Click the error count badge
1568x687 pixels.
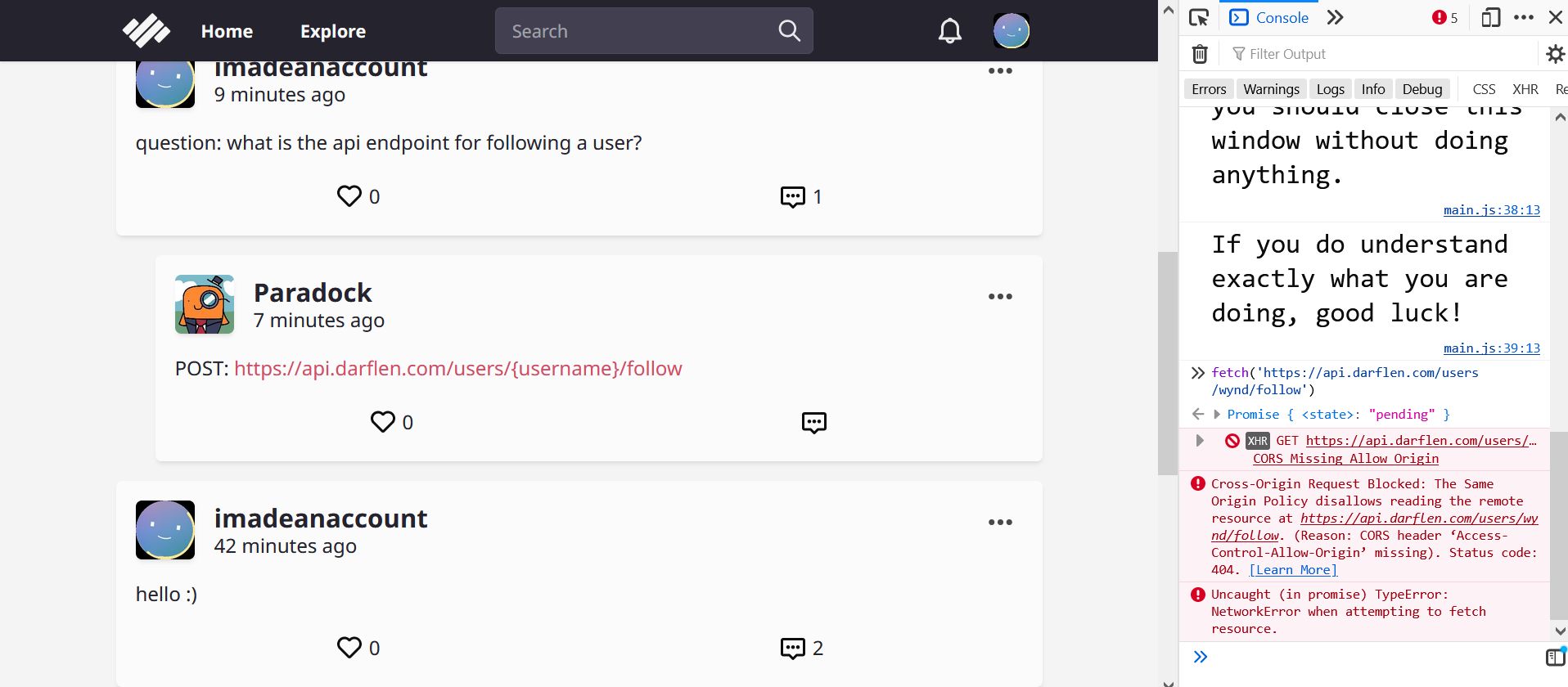(1445, 18)
